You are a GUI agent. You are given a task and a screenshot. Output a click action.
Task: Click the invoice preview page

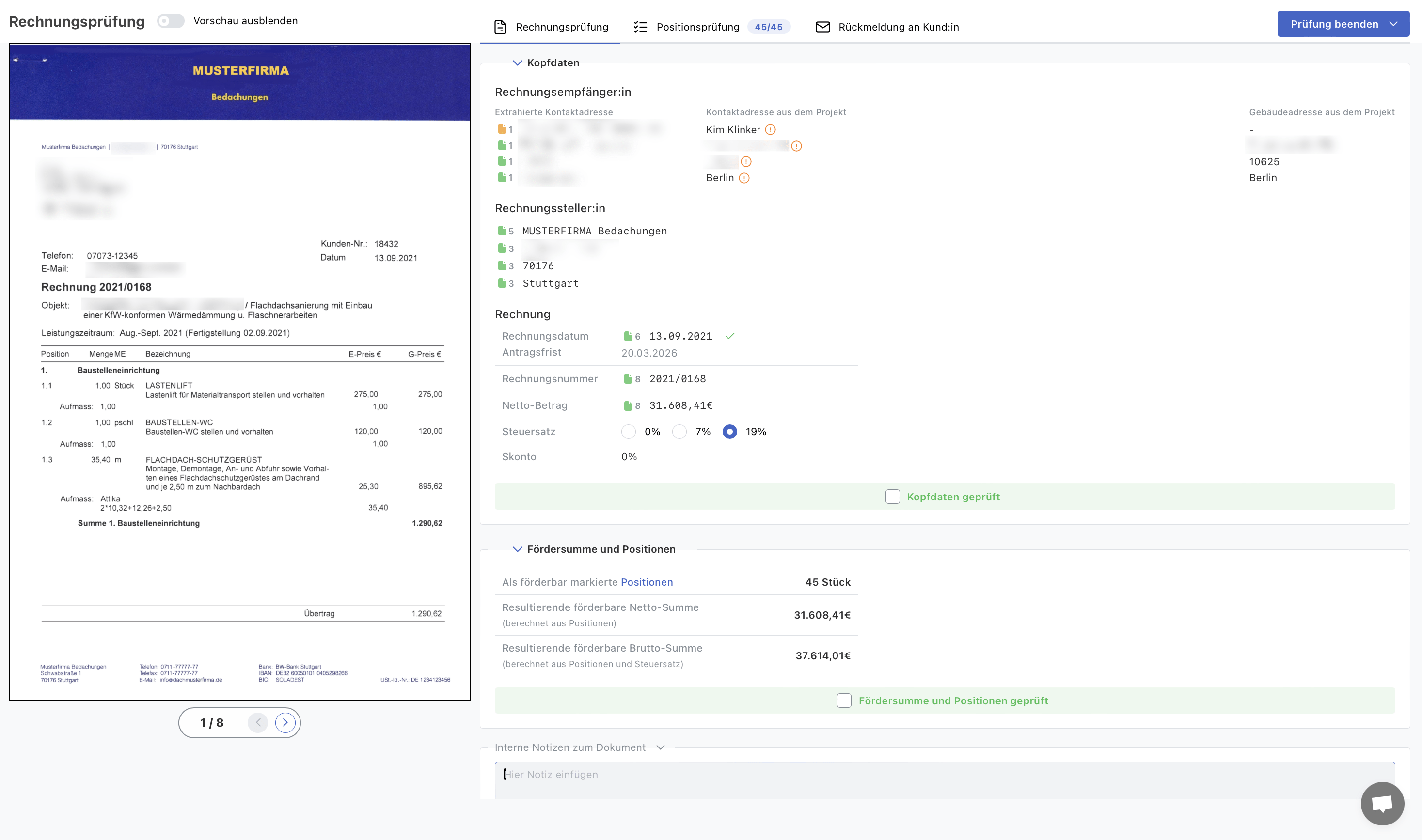[x=239, y=372]
